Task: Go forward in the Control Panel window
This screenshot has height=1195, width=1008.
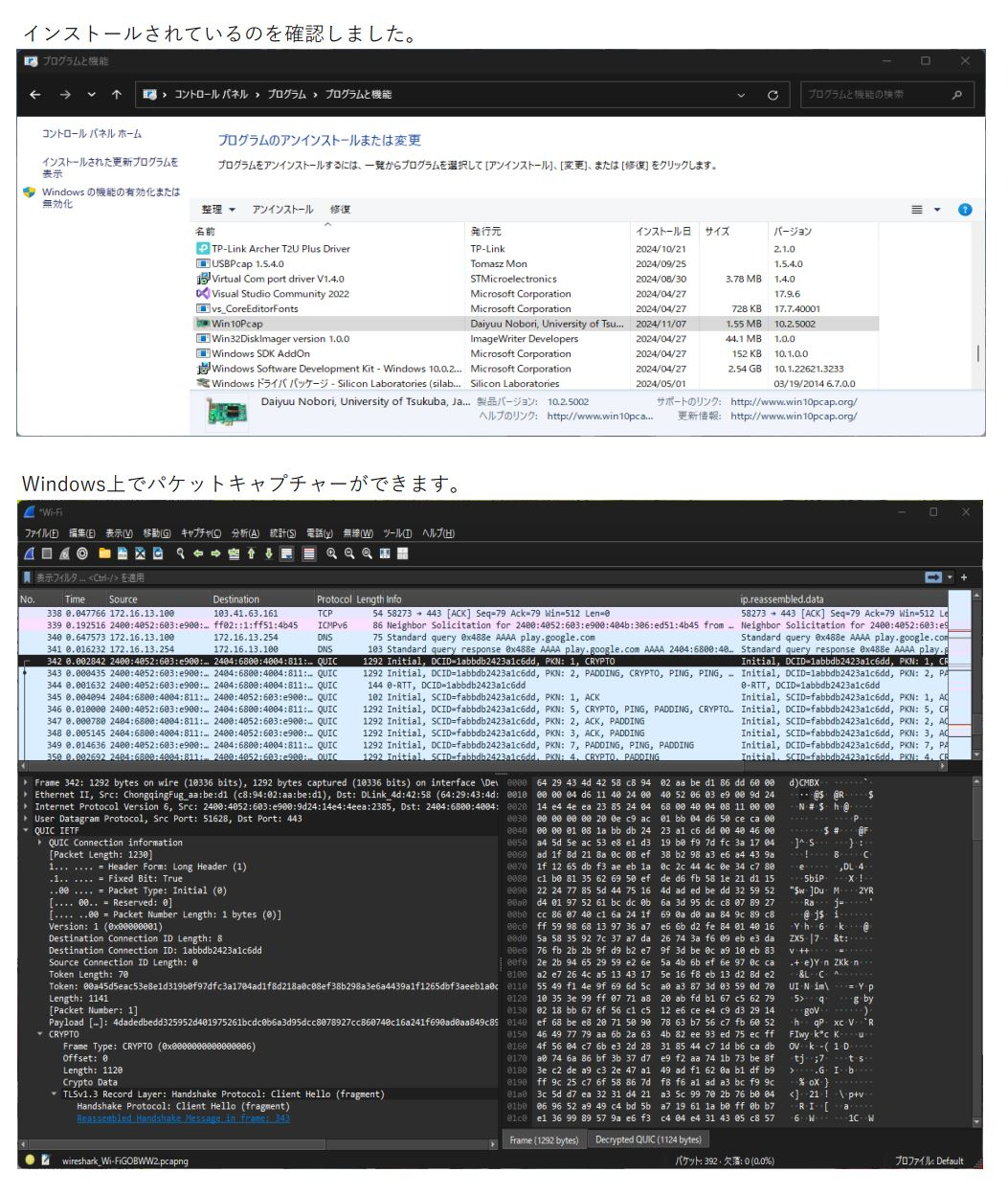Action: point(65,95)
